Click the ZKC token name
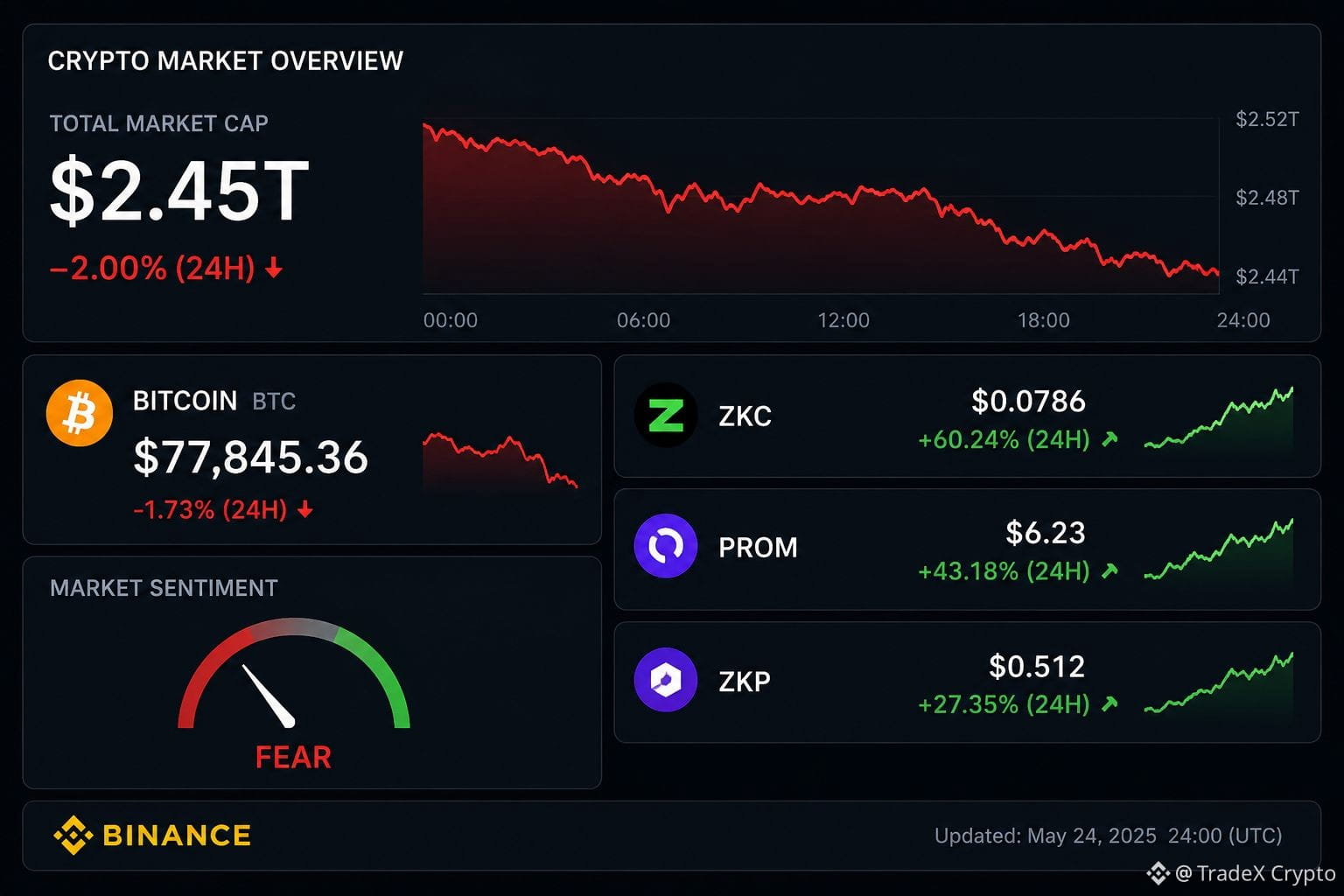Screen dimensions: 1344x896 click(x=745, y=416)
